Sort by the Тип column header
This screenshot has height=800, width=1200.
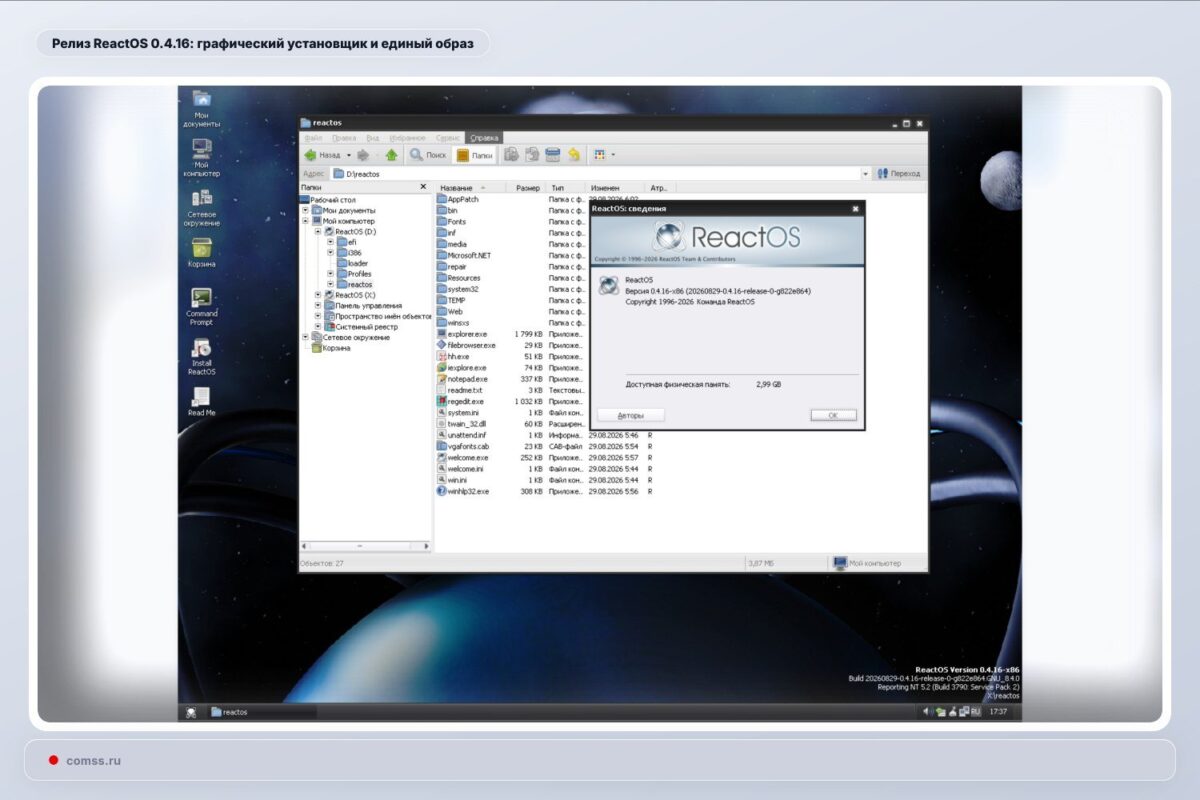pyautogui.click(x=566, y=188)
